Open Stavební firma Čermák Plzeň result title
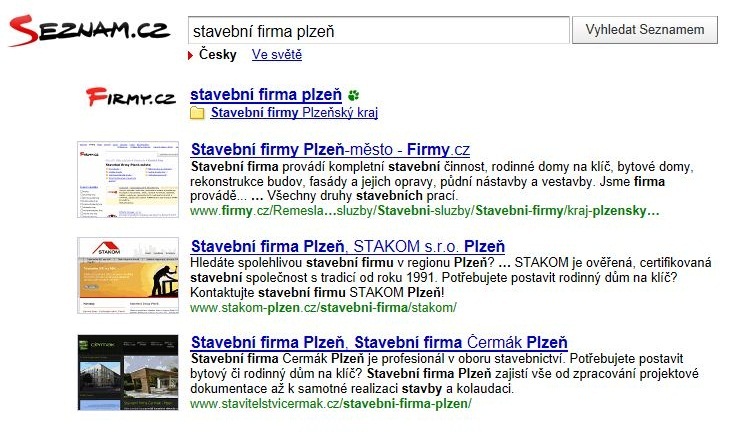730x441 pixels. [379, 342]
